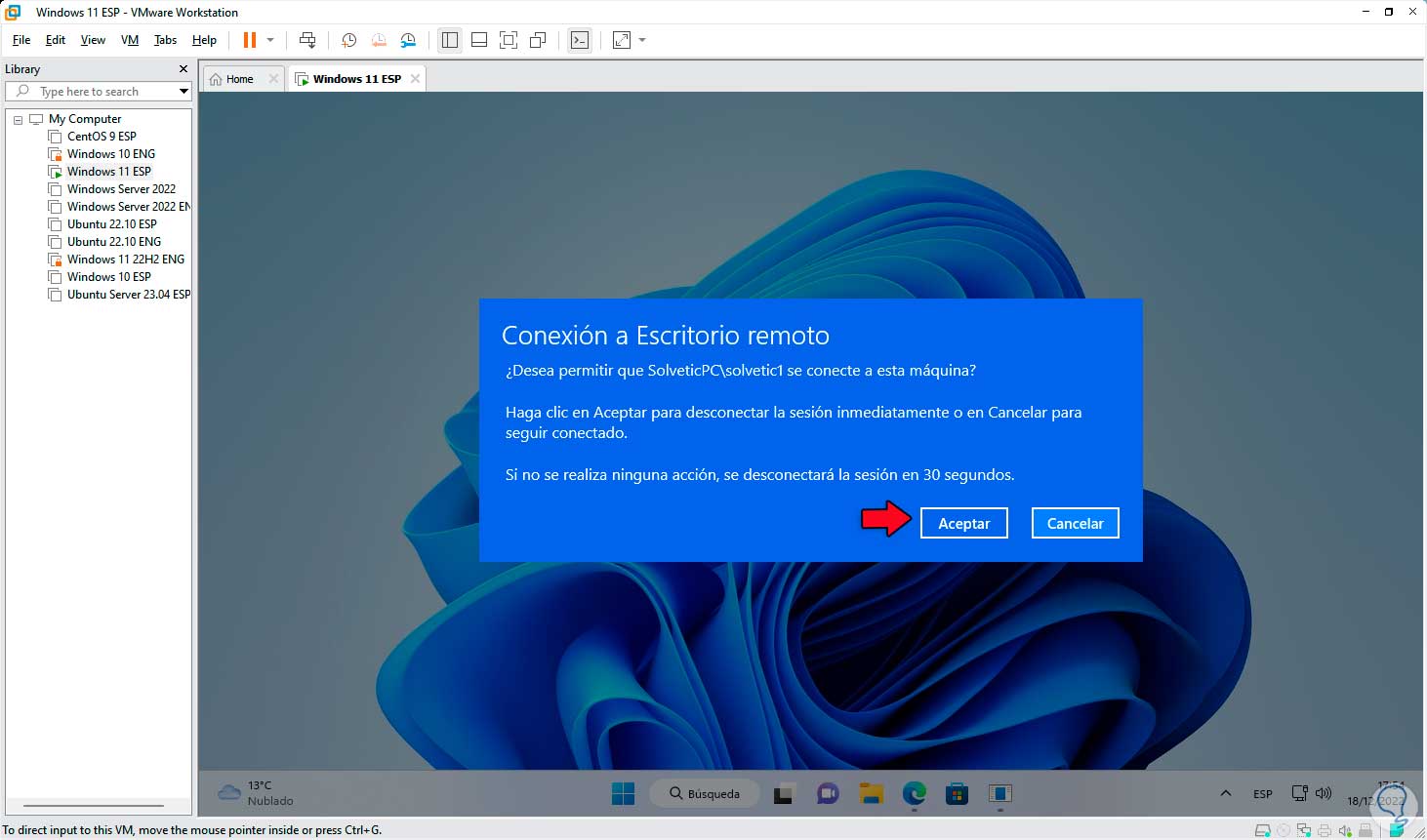Open Microsoft Edge on the guest taskbar
The width and height of the screenshot is (1427, 840).
(x=915, y=794)
